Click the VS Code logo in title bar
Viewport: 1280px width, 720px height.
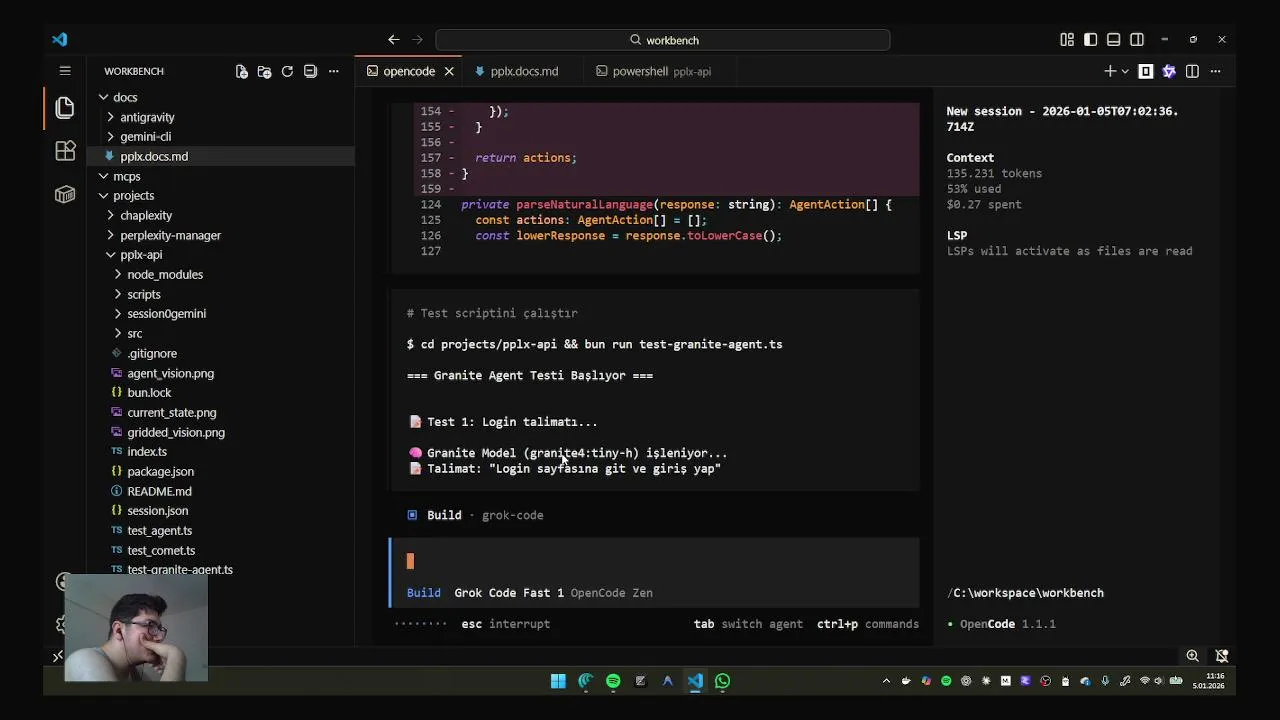coord(59,40)
